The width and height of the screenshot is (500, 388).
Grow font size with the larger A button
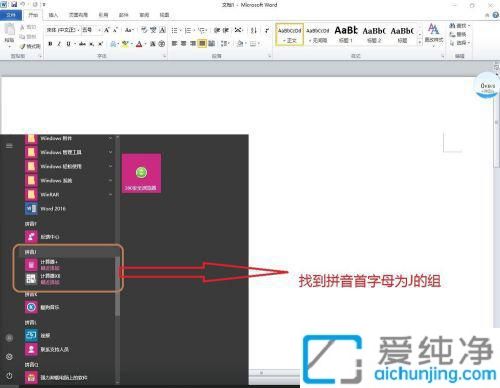(107, 30)
